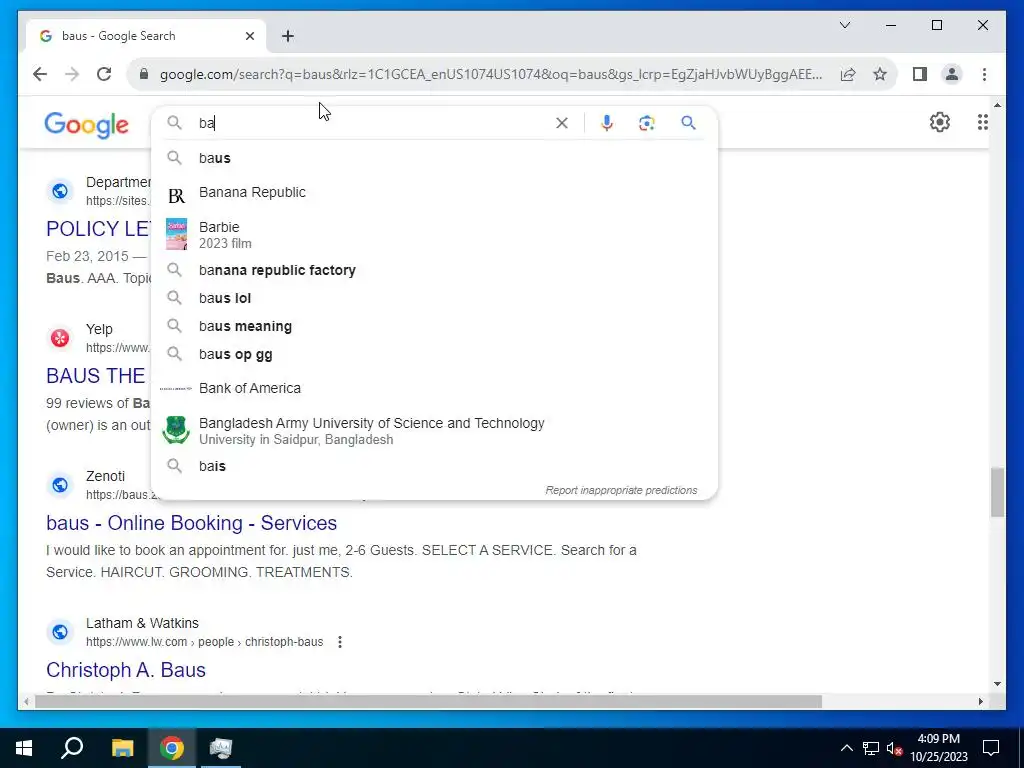Pick the 'baus lol' suggestion
This screenshot has height=768, width=1024.
coord(434,298)
